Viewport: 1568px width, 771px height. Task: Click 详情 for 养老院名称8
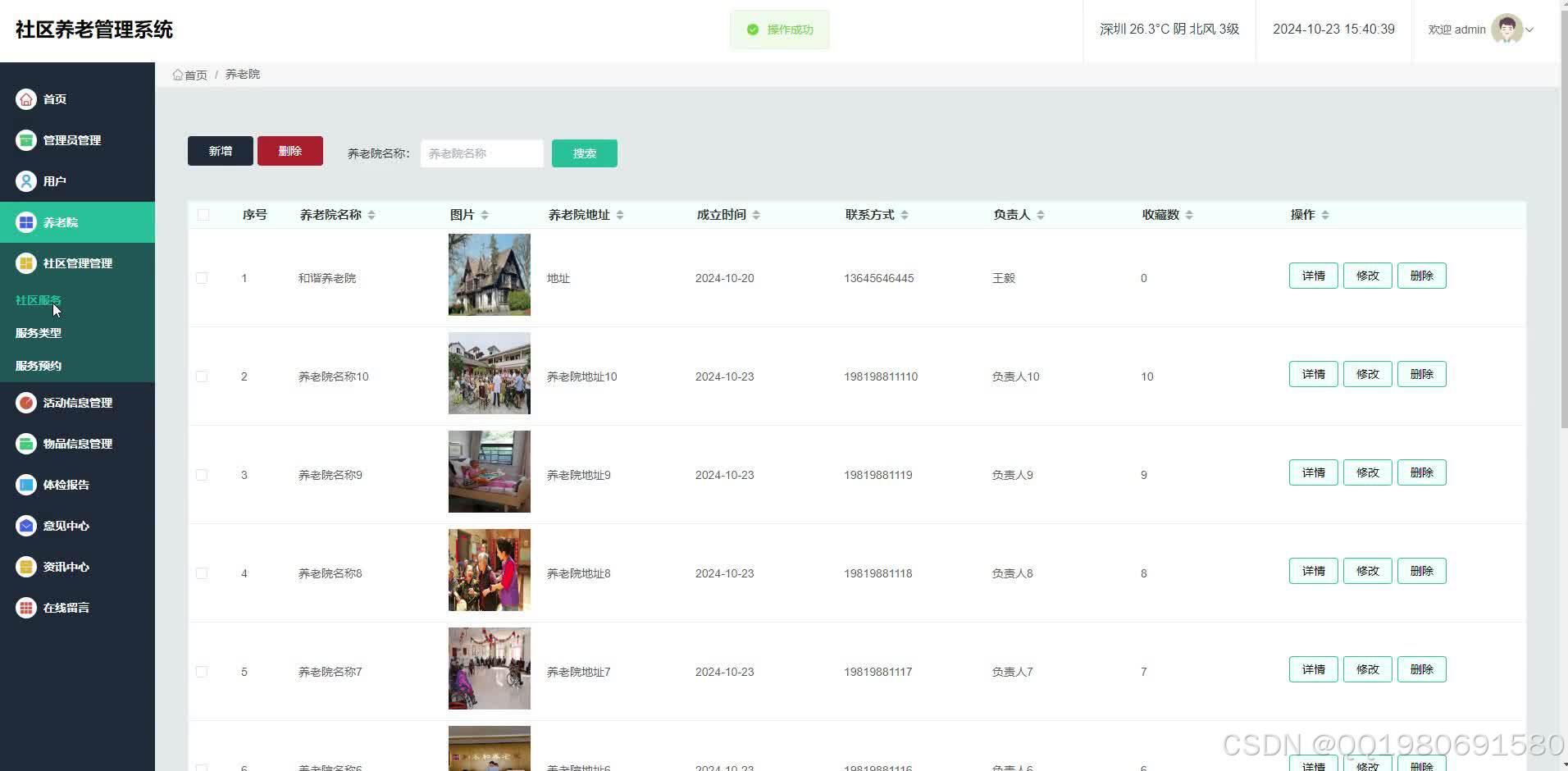click(x=1314, y=571)
